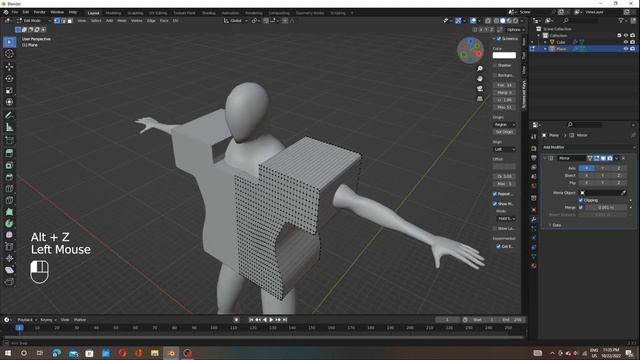Screen dimensions: 640x360
Task: Open the Edit menu
Action: click(x=26, y=12)
